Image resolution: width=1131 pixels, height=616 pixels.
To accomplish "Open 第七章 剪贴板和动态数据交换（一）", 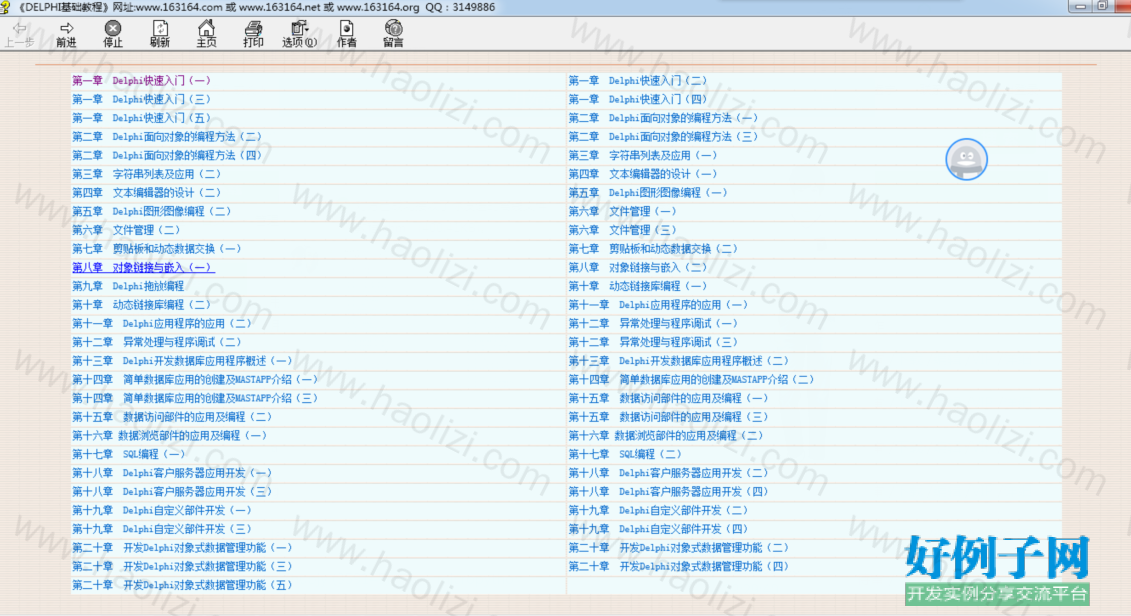I will pos(157,249).
